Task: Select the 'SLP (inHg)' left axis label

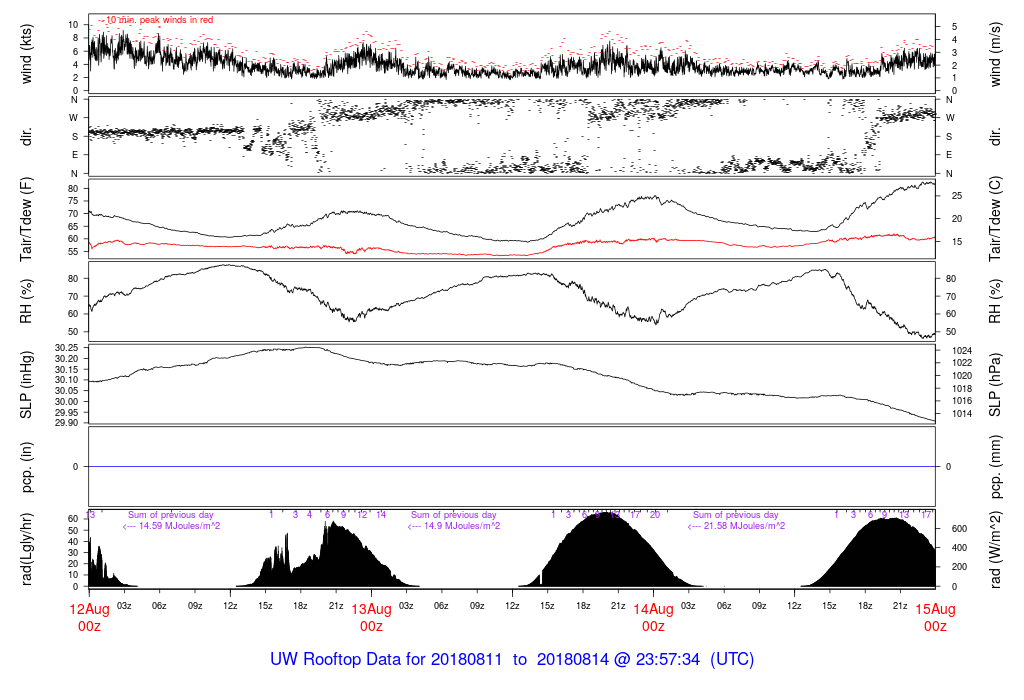Action: coord(27,385)
